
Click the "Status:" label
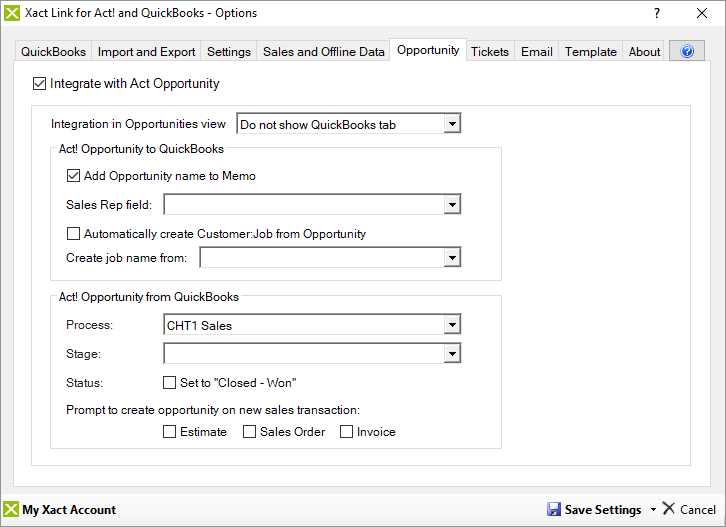click(84, 383)
